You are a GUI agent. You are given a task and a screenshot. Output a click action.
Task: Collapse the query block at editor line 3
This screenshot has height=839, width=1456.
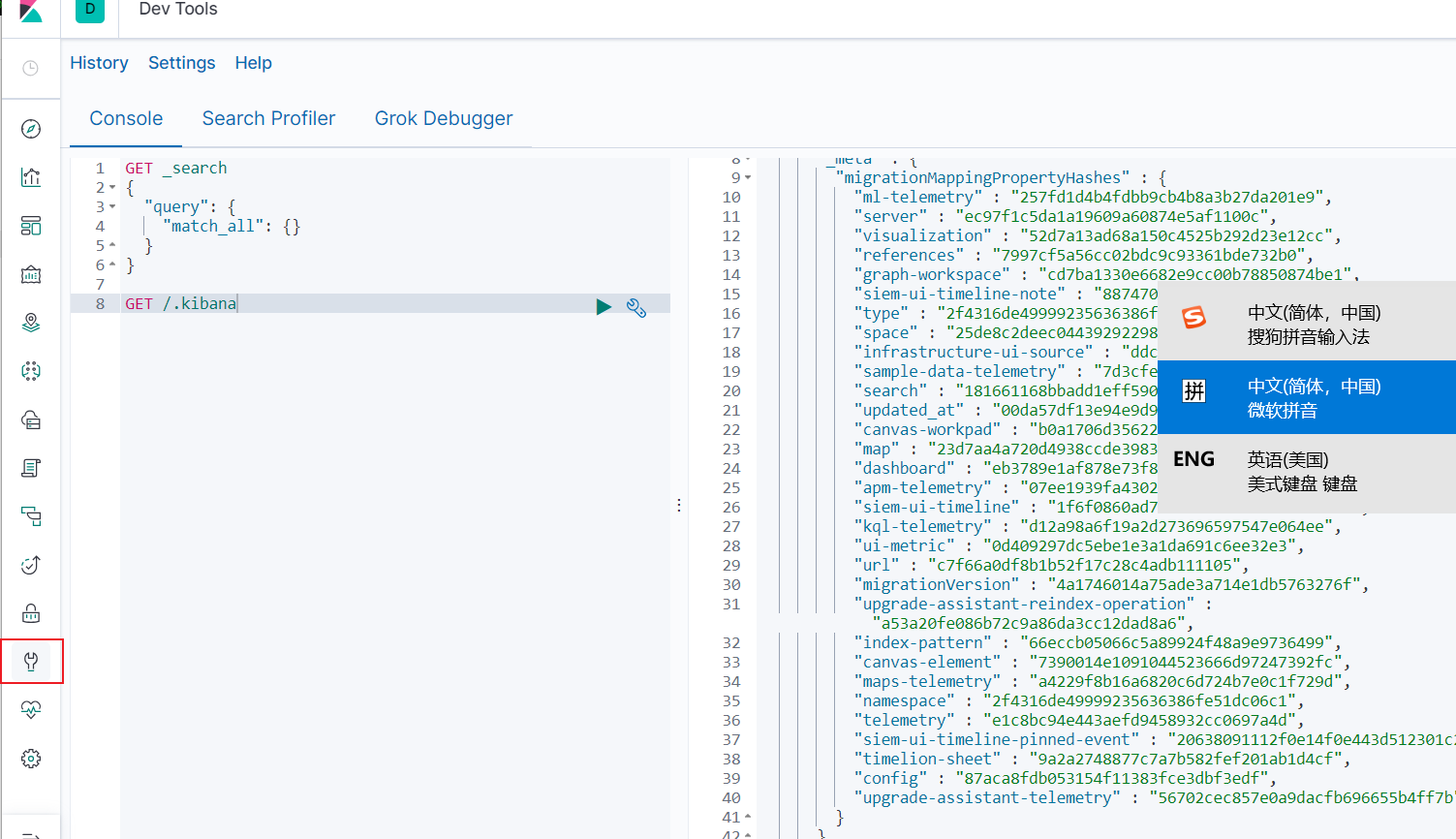point(112,207)
